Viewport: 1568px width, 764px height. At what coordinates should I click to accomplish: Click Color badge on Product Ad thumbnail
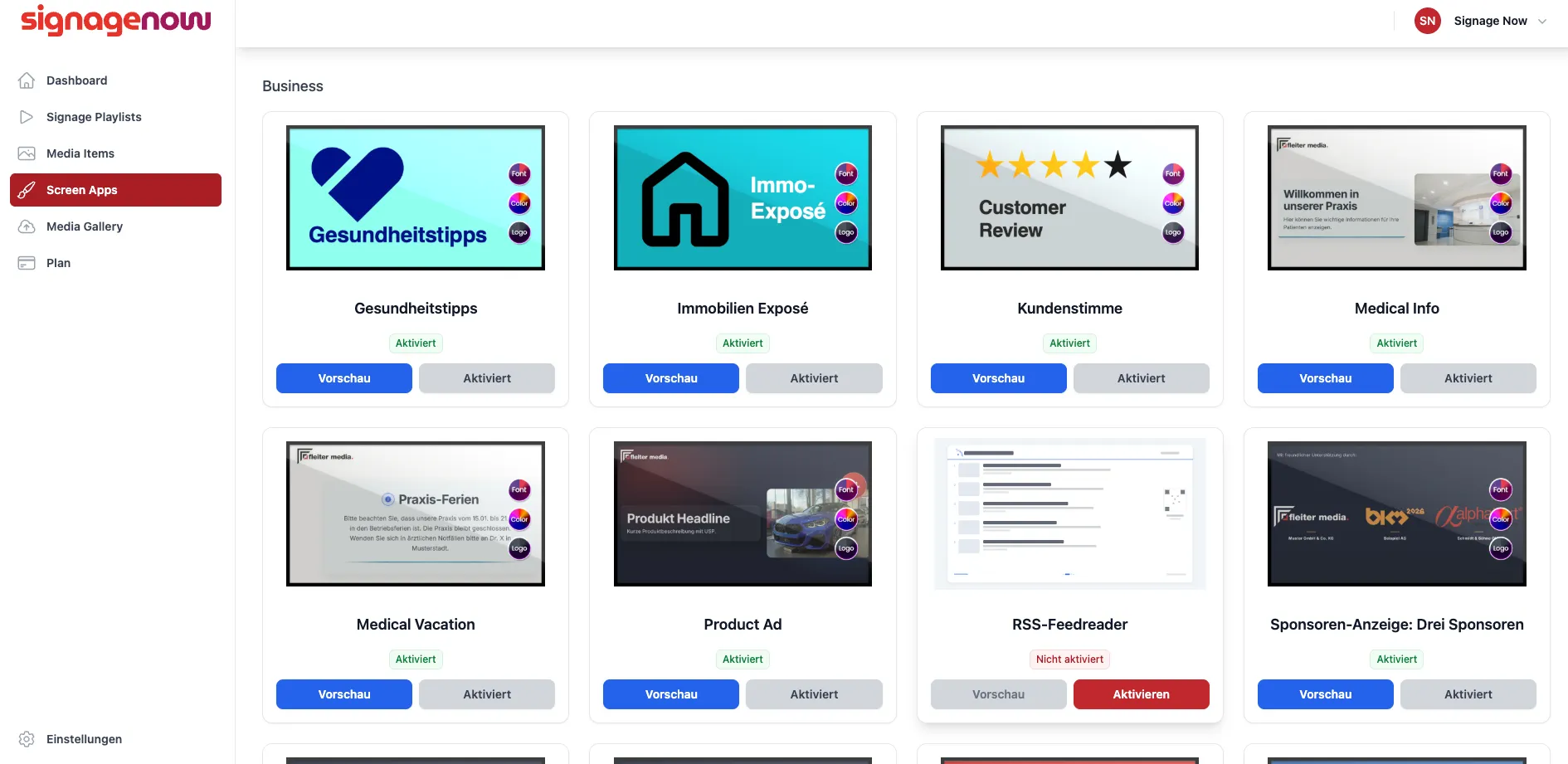coord(846,519)
